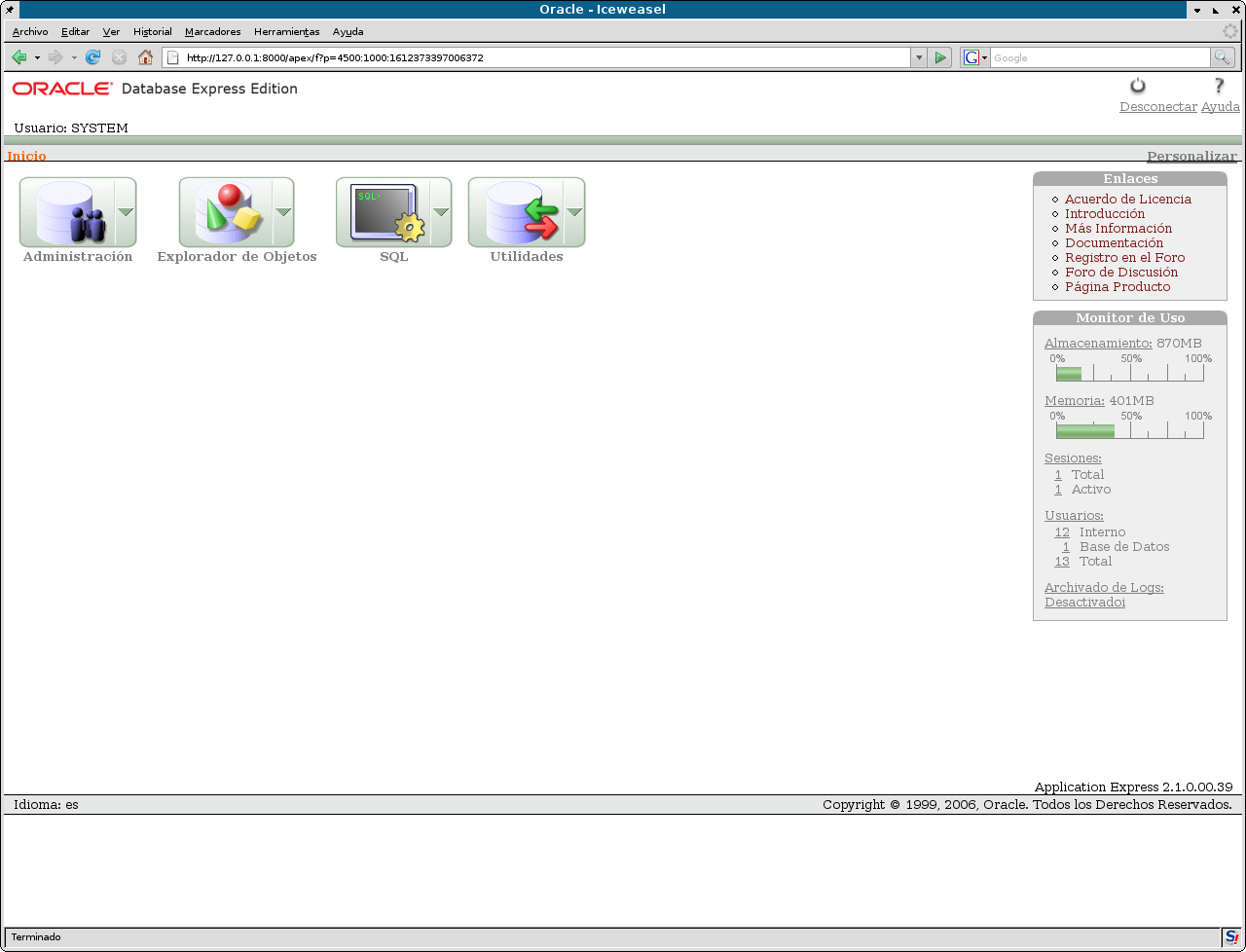Click the Total sessions count 1
Image resolution: width=1246 pixels, height=952 pixels.
(1058, 474)
